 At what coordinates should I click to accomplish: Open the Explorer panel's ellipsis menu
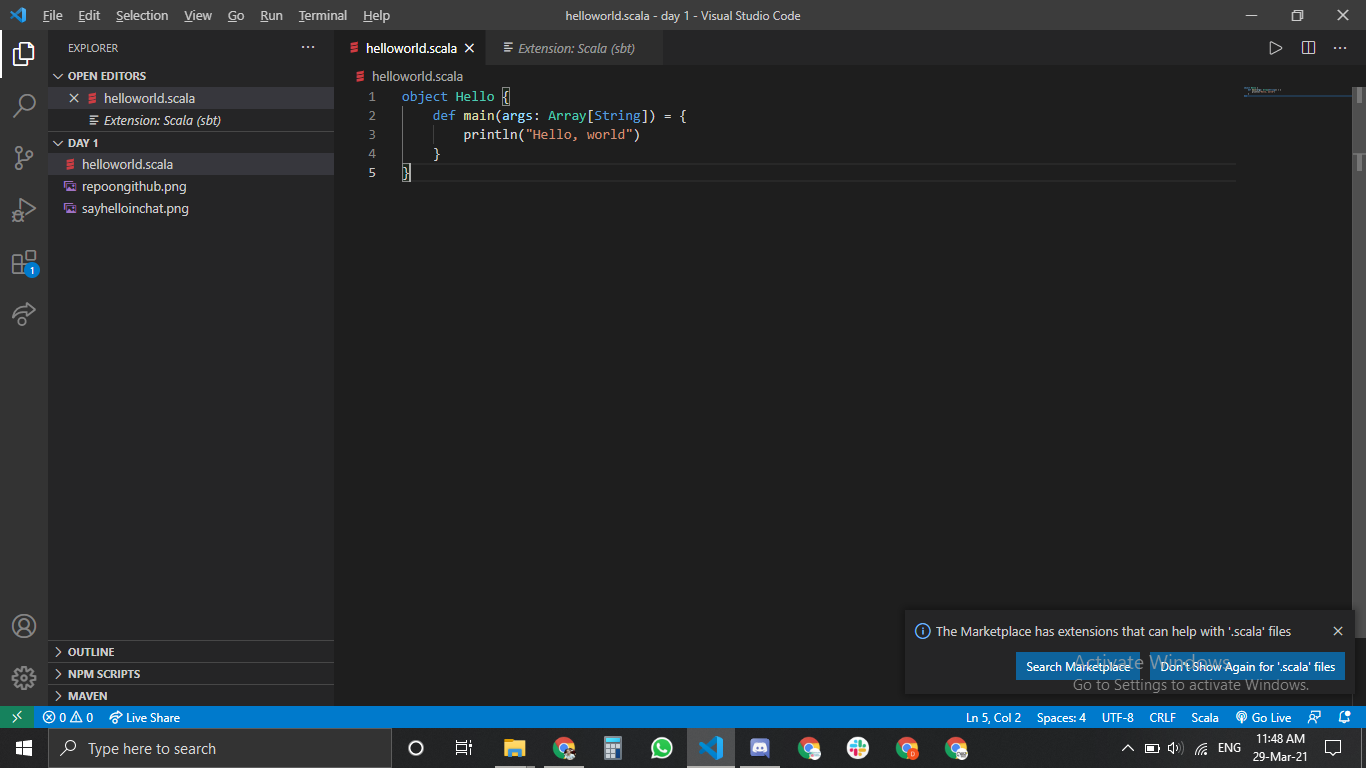(308, 48)
